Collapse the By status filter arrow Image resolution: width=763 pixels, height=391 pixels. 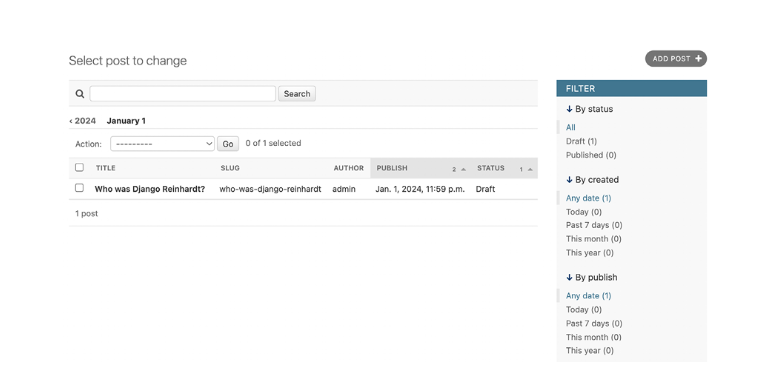coord(569,109)
